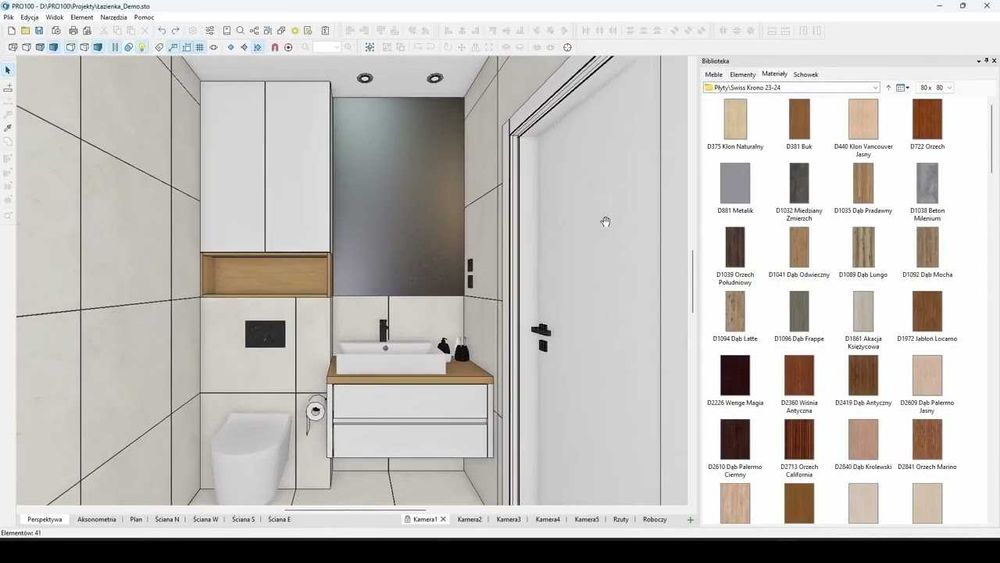Screen dimensions: 1000x563
Task: Open the Roboczy tab
Action: (x=654, y=519)
